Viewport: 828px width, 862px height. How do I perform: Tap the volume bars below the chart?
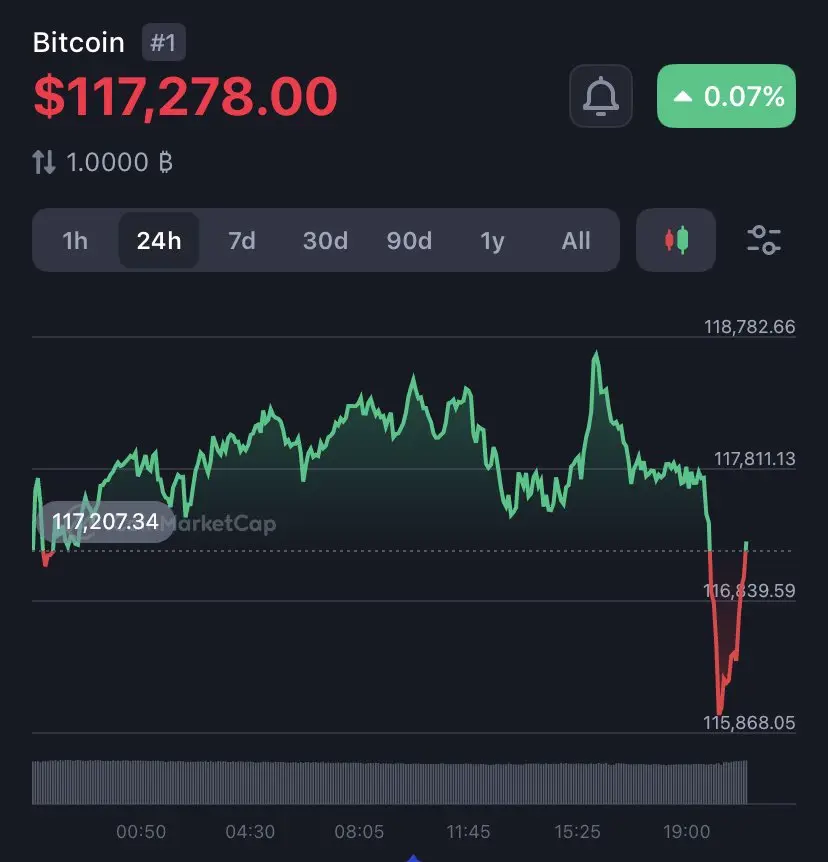(389, 782)
